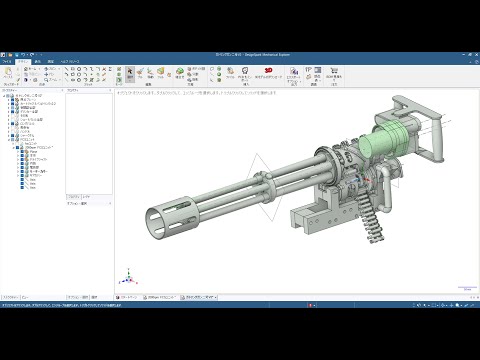Switch to Sketch mode icon
480x360 pixels.
tap(119, 69)
